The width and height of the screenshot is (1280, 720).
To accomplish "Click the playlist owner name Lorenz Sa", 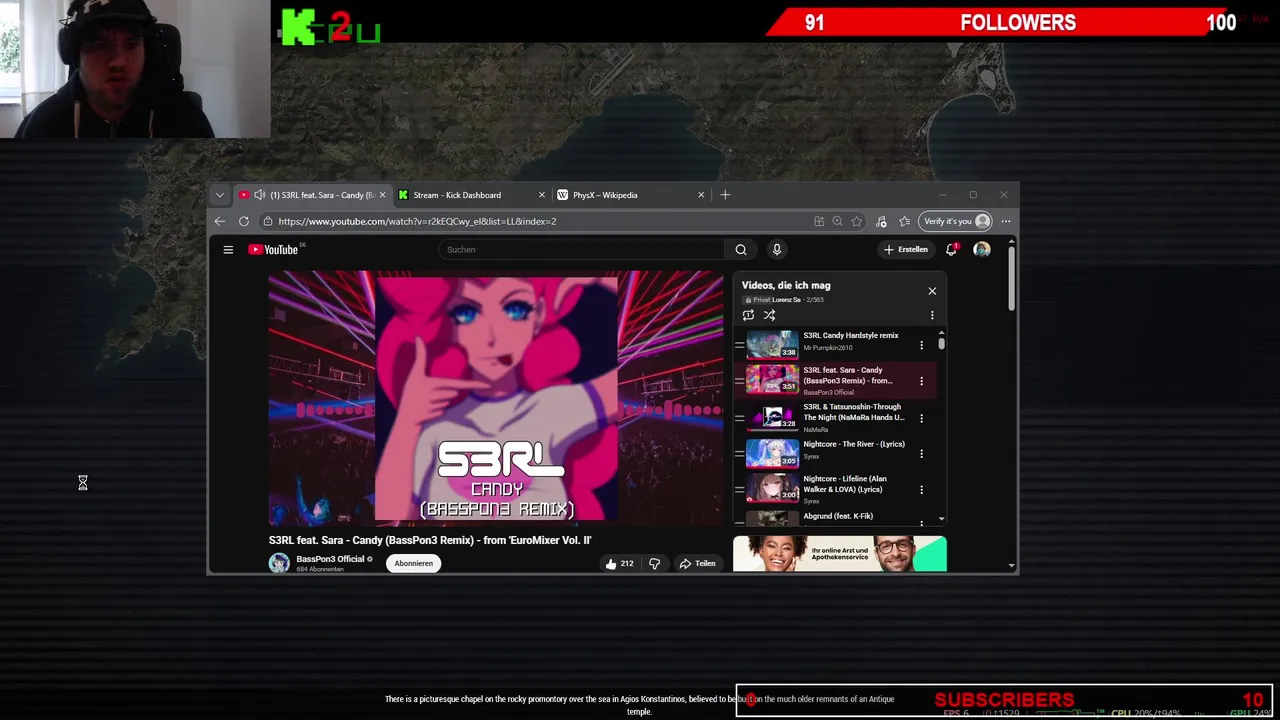I will click(x=786, y=300).
